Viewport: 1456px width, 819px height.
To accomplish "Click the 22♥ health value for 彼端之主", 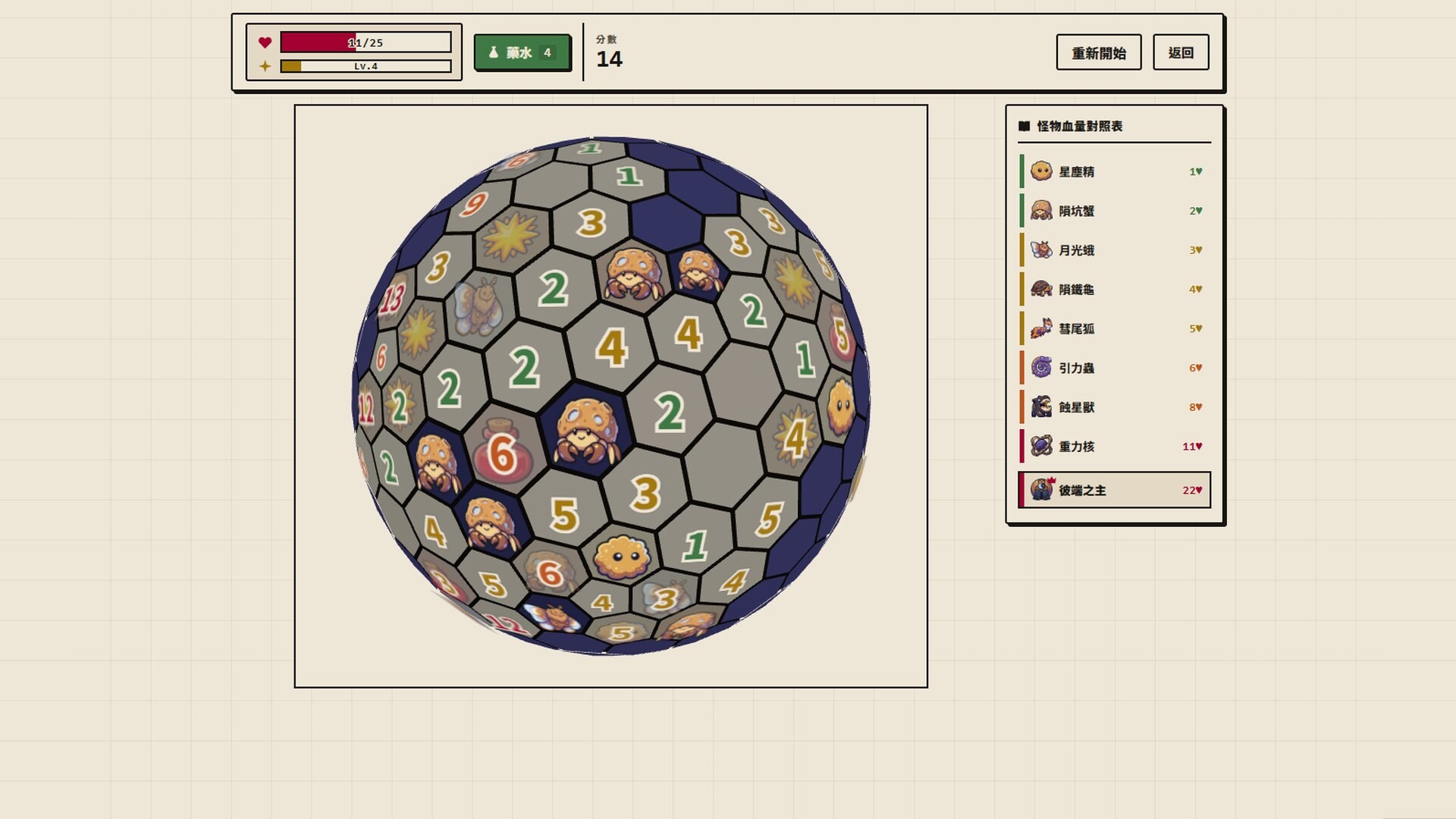I will tap(1192, 490).
